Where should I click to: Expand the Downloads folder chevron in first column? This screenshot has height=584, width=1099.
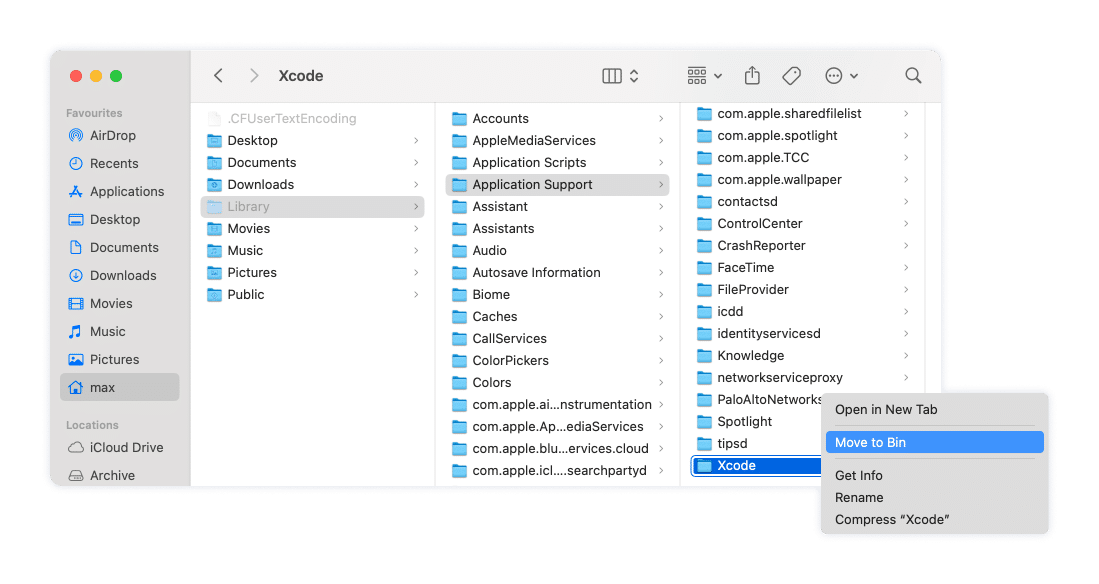[x=416, y=184]
